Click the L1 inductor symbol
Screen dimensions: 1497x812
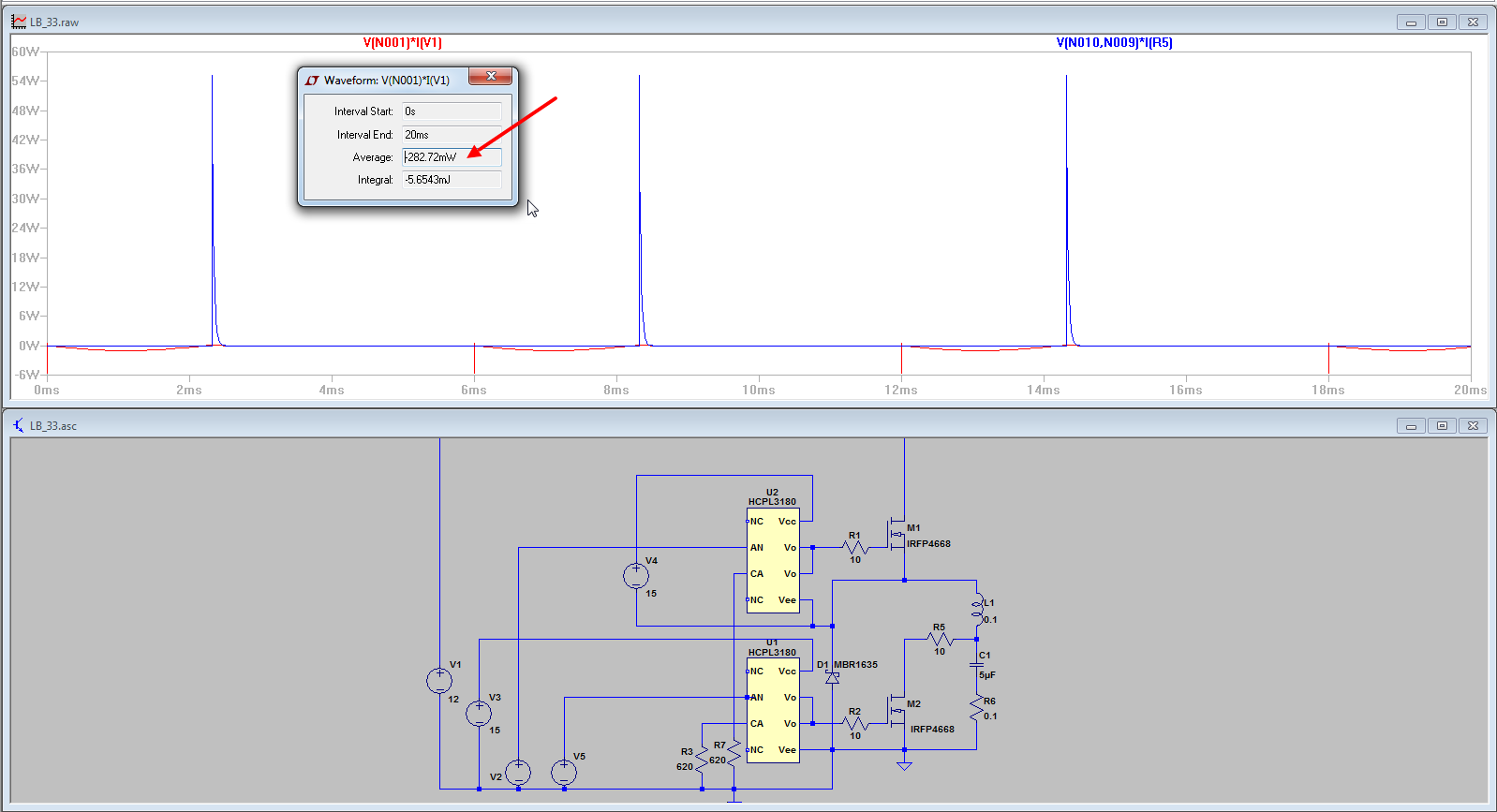[977, 609]
